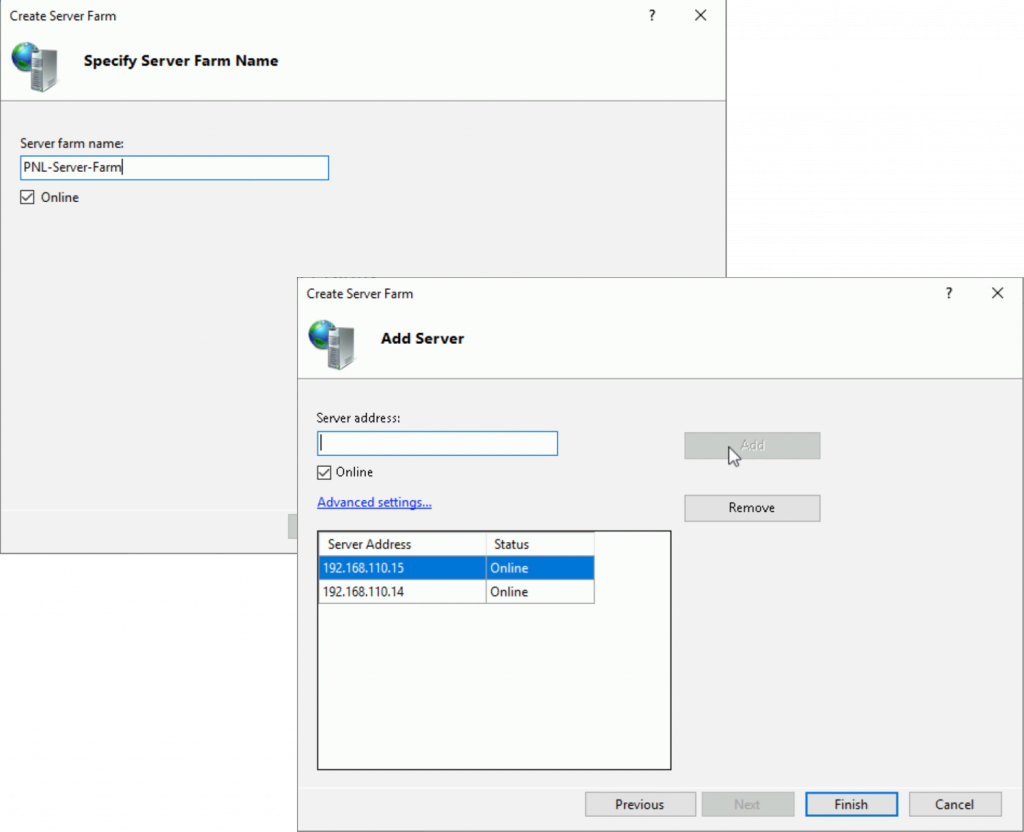The height and width of the screenshot is (832, 1024).
Task: Open help via the question mark on Add Server
Action: [948, 293]
